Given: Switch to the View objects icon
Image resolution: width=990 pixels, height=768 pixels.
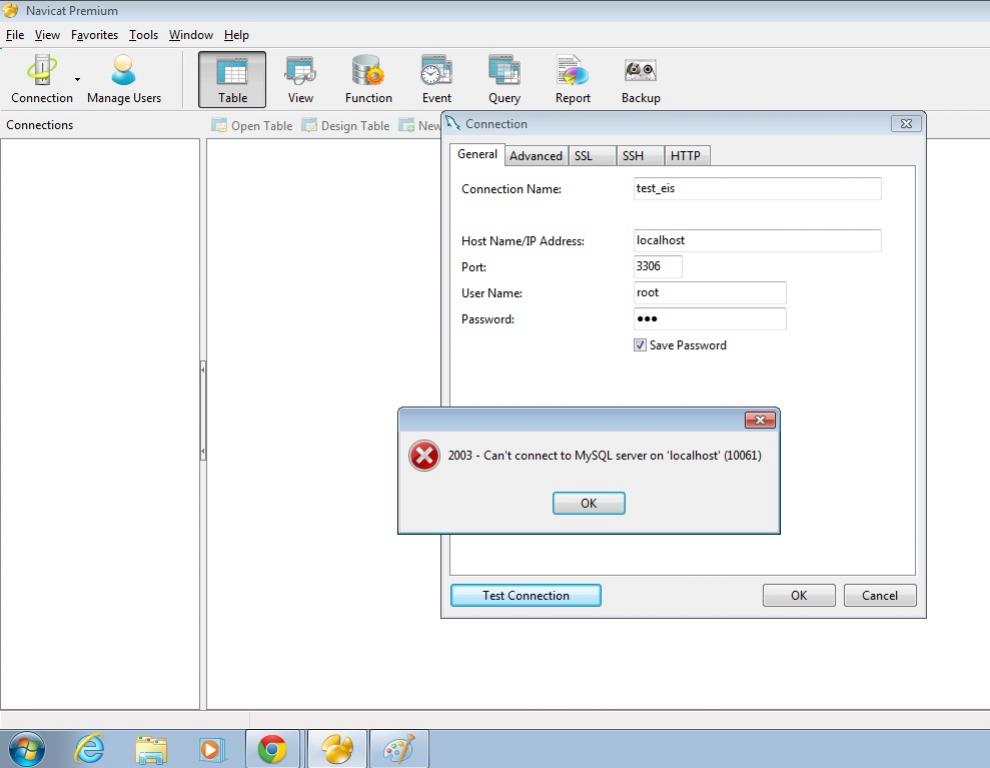Looking at the screenshot, I should coord(301,79).
